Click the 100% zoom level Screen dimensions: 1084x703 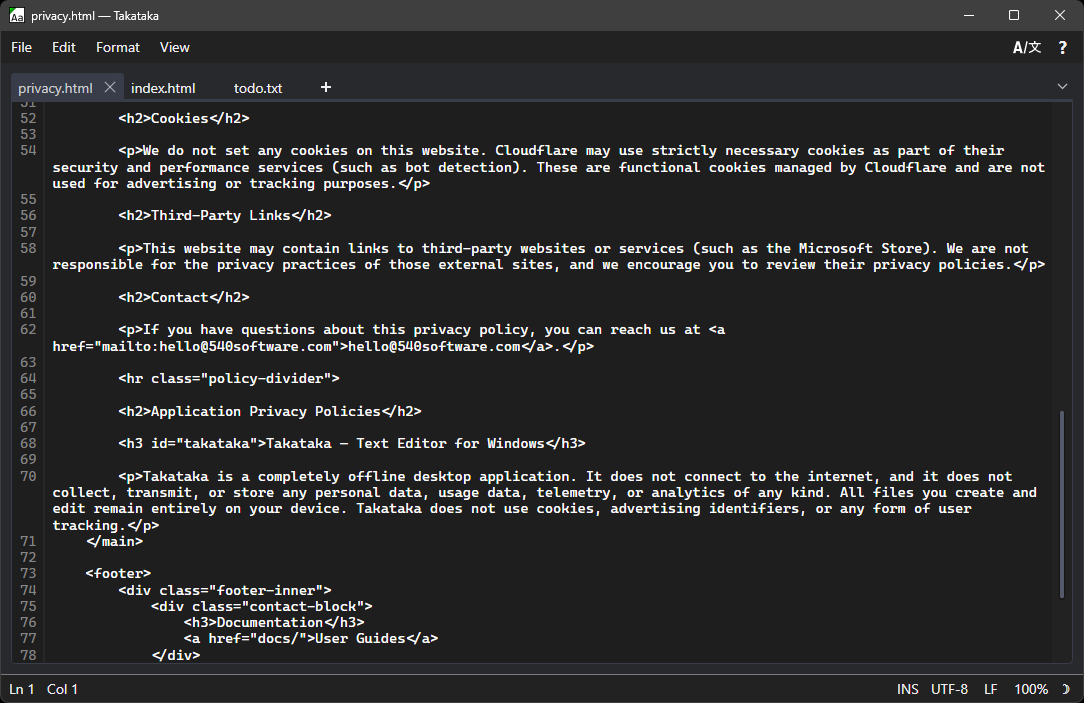(1031, 689)
